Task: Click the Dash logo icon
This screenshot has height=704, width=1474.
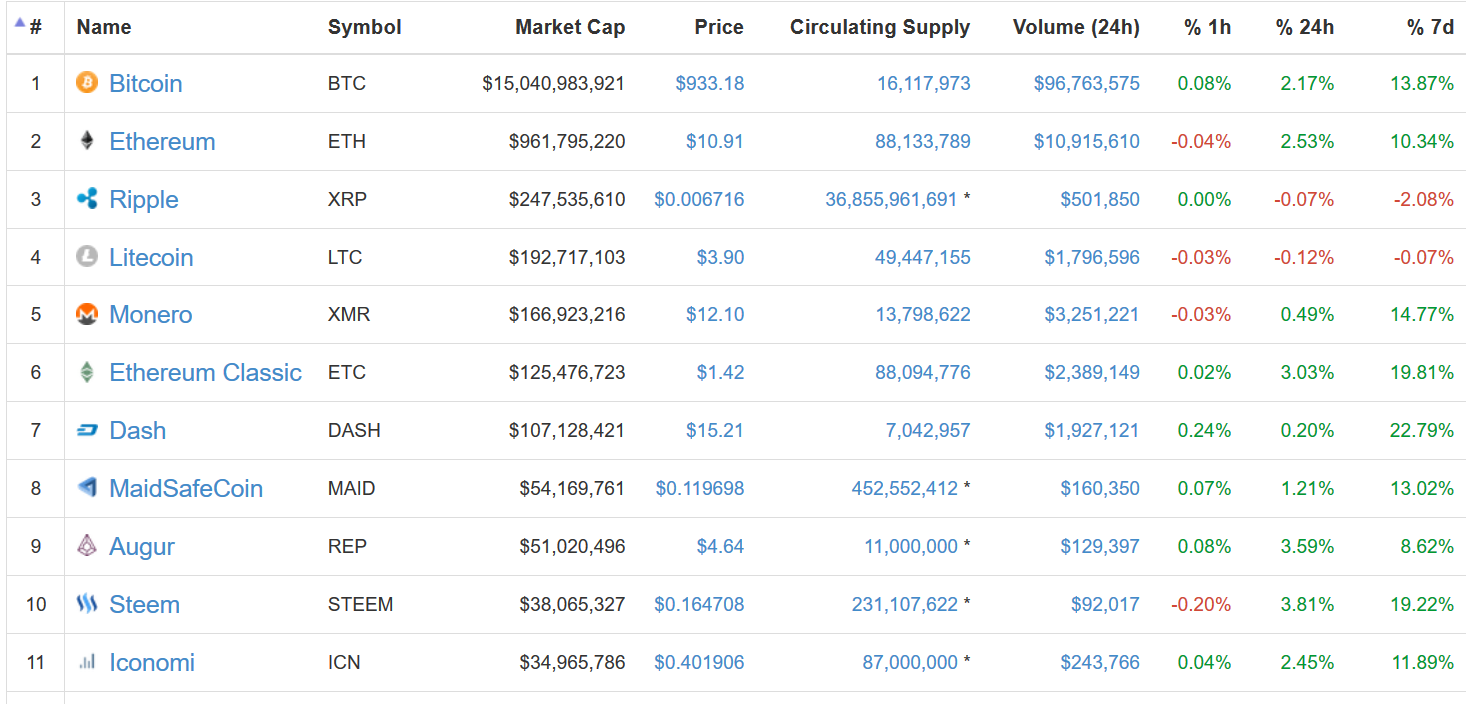Action: pyautogui.click(x=87, y=430)
